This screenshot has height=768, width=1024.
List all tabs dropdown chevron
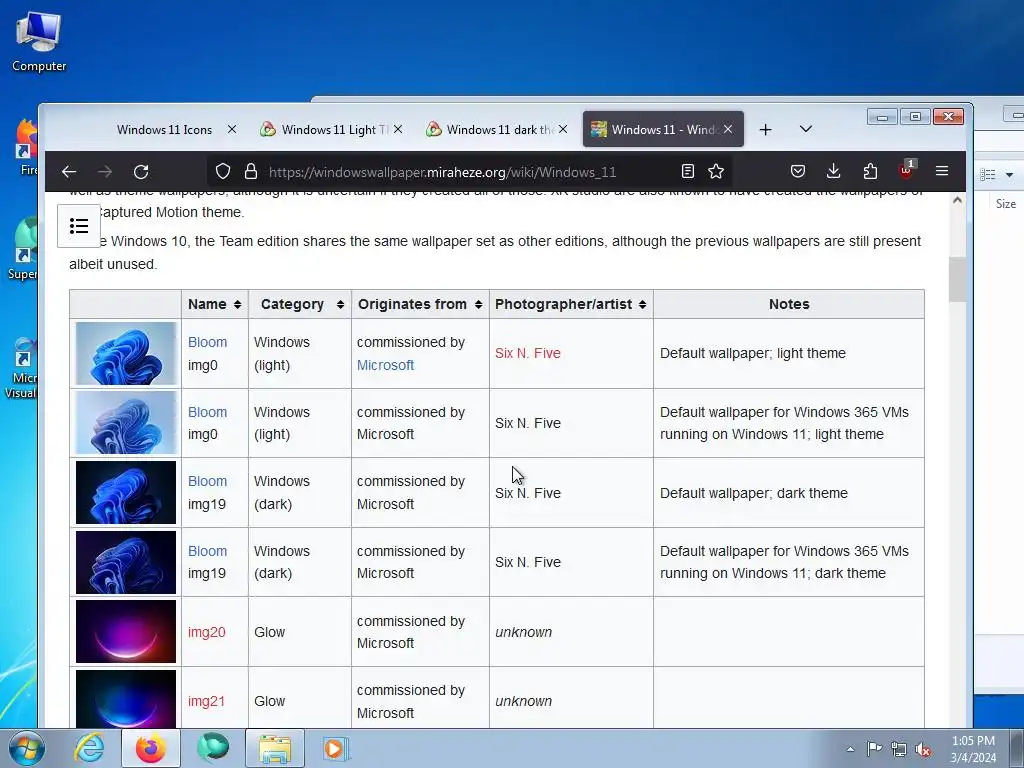(x=806, y=129)
